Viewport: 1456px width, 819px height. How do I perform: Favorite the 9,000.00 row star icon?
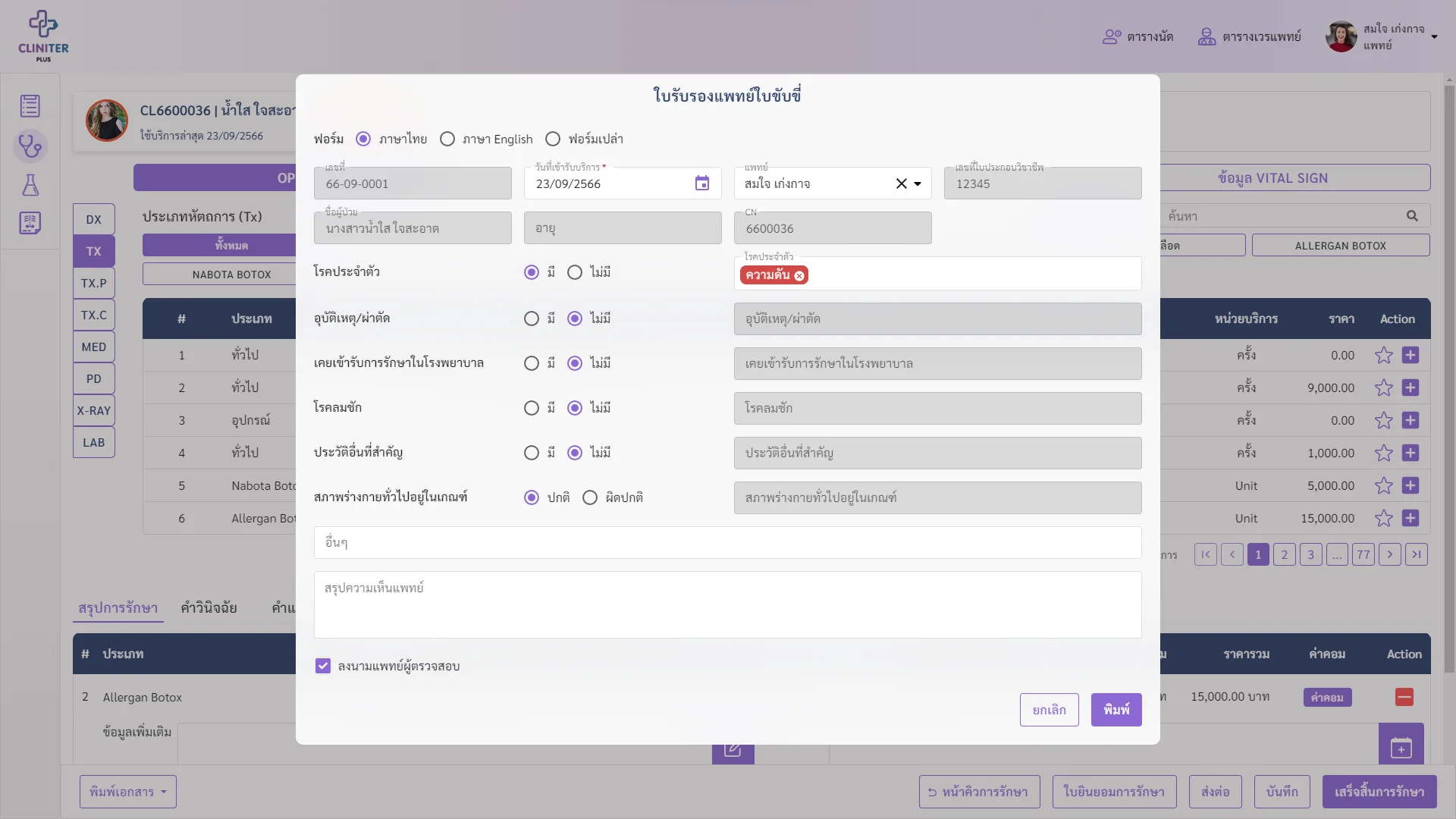click(1384, 388)
